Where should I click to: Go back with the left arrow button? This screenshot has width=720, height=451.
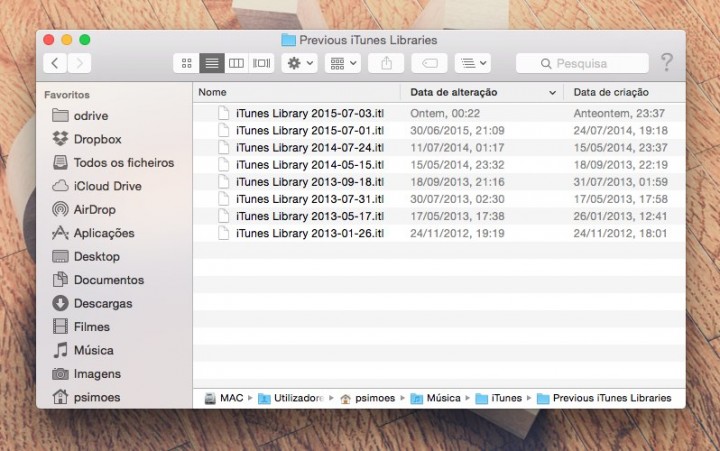click(55, 63)
